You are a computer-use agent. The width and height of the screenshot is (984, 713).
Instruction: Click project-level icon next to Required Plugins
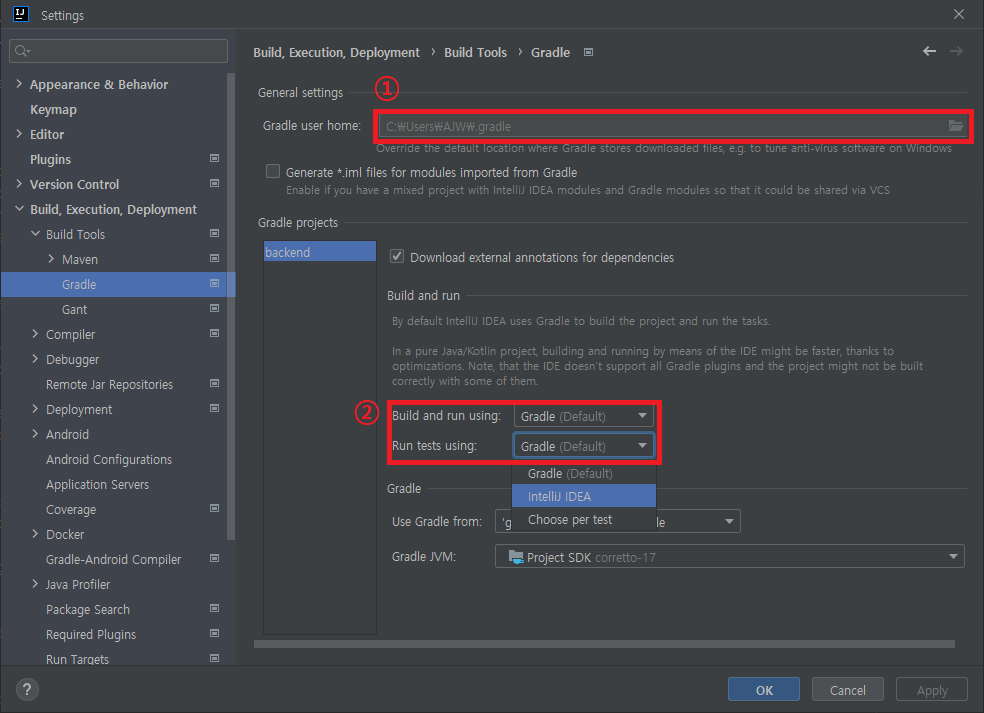(214, 633)
